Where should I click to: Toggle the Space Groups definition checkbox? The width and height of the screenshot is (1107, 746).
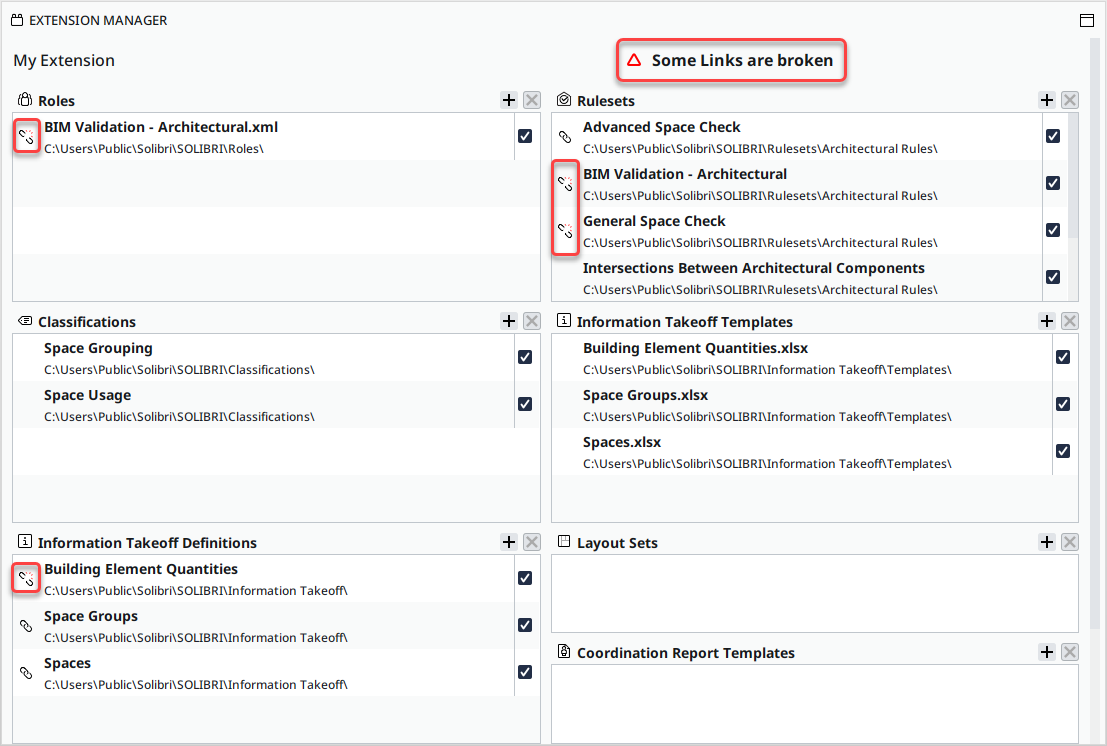(x=525, y=625)
